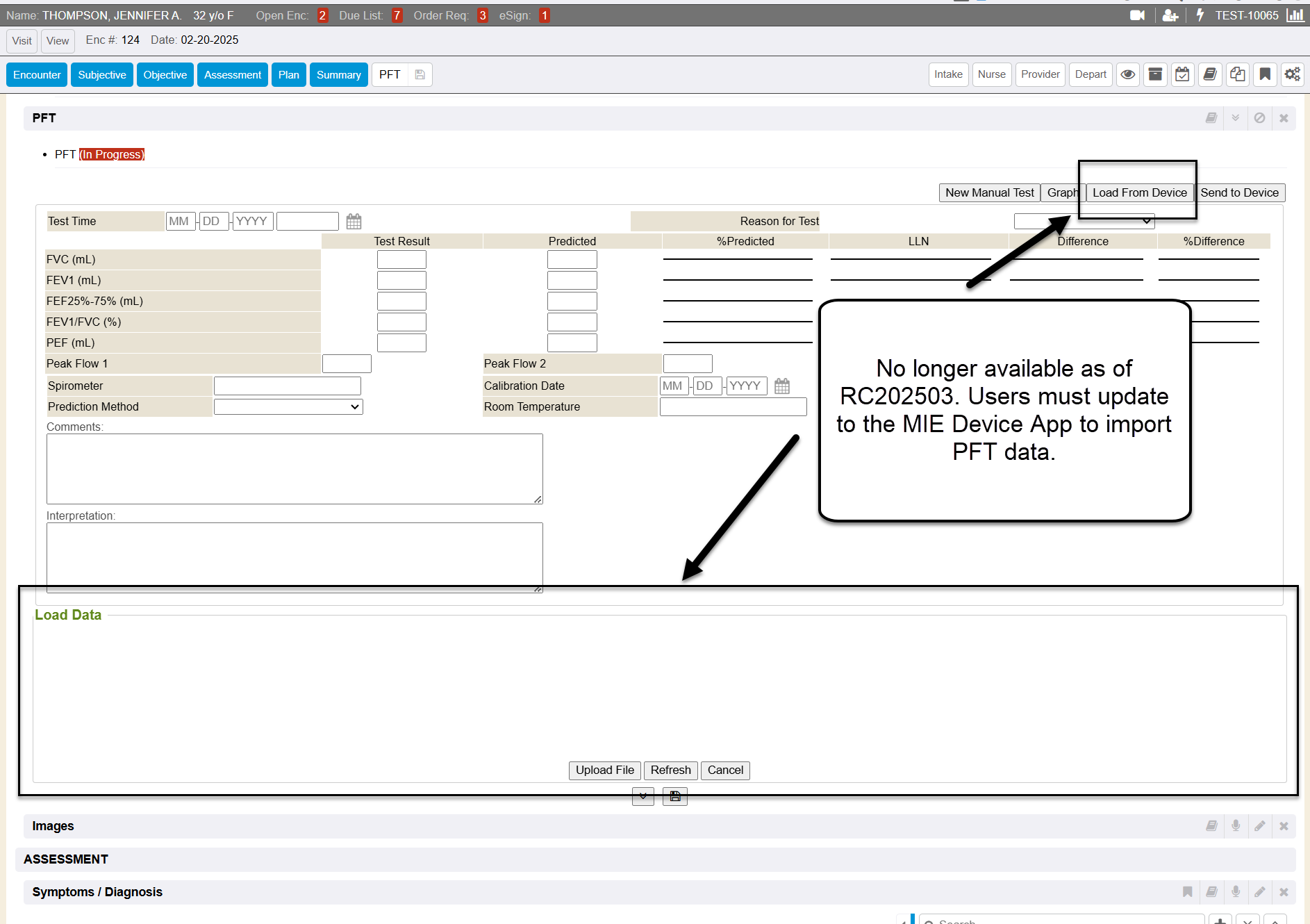The height and width of the screenshot is (924, 1310).
Task: Click the calendar check toolbar icon
Action: (1182, 74)
